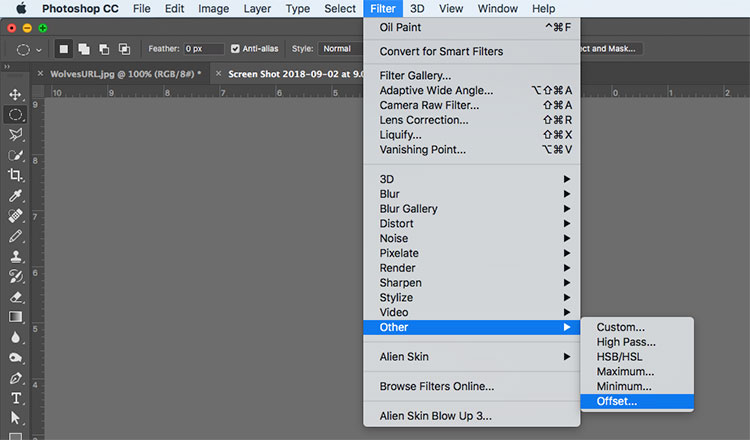
Task: Select the Clone Stamp tool
Action: [15, 256]
